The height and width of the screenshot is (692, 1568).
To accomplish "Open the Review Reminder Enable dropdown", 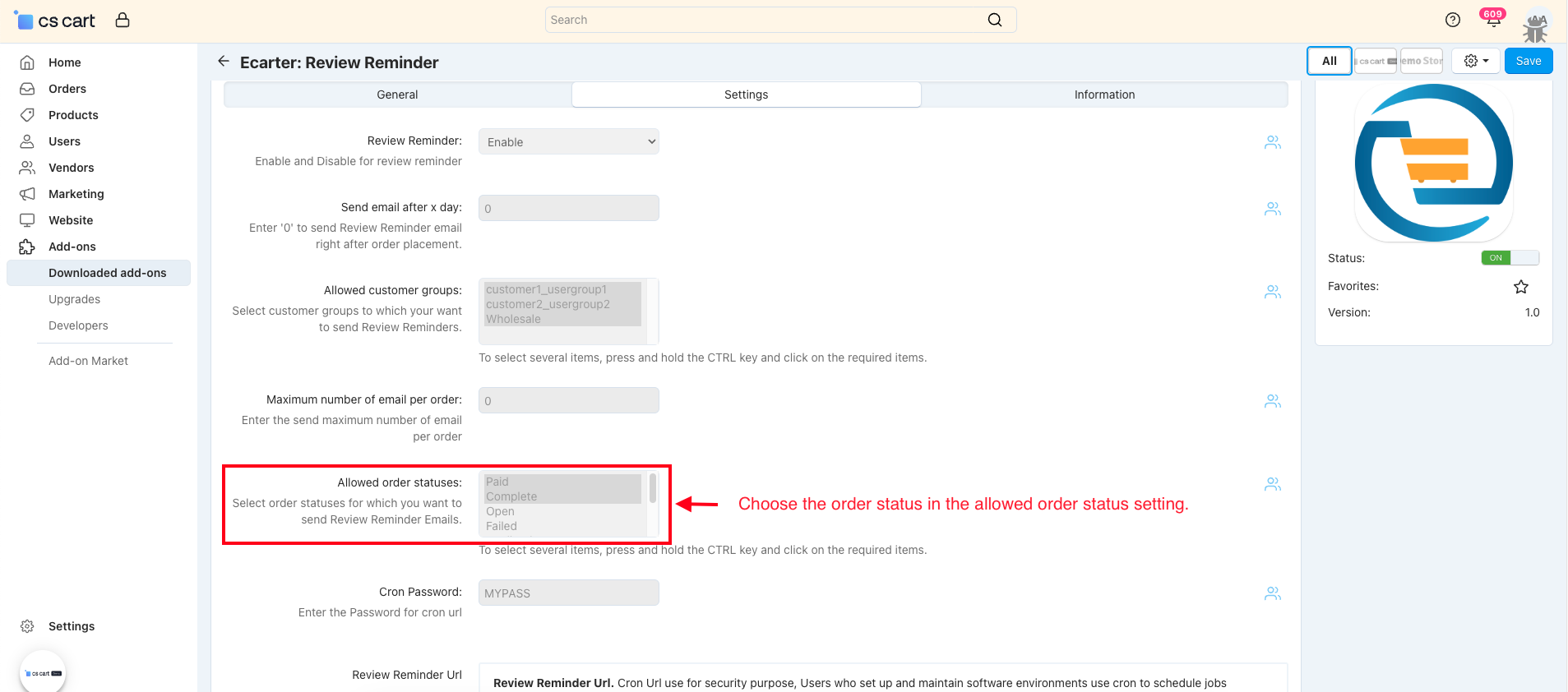I will [568, 142].
